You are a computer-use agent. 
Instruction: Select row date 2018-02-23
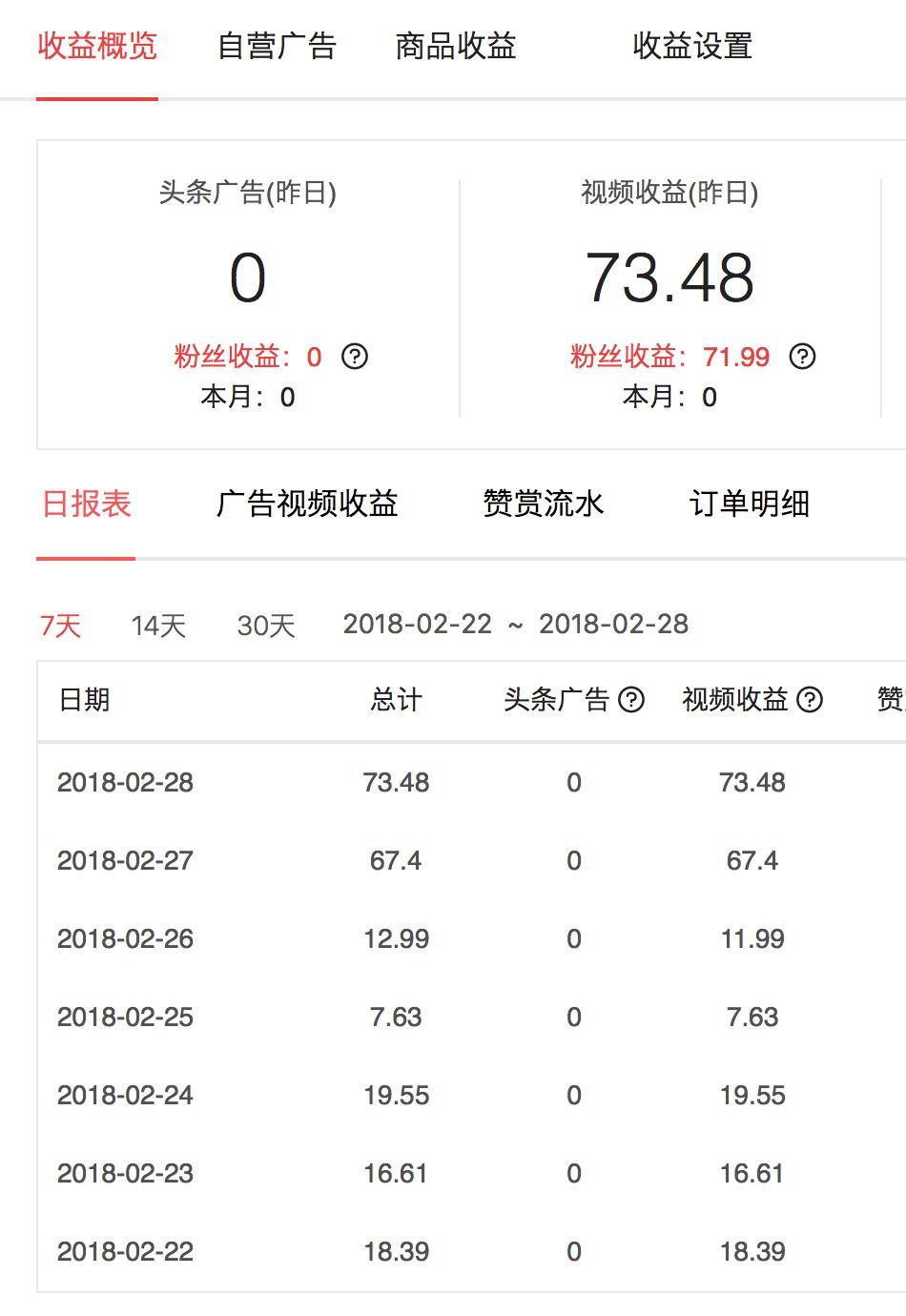pyautogui.click(x=125, y=1174)
